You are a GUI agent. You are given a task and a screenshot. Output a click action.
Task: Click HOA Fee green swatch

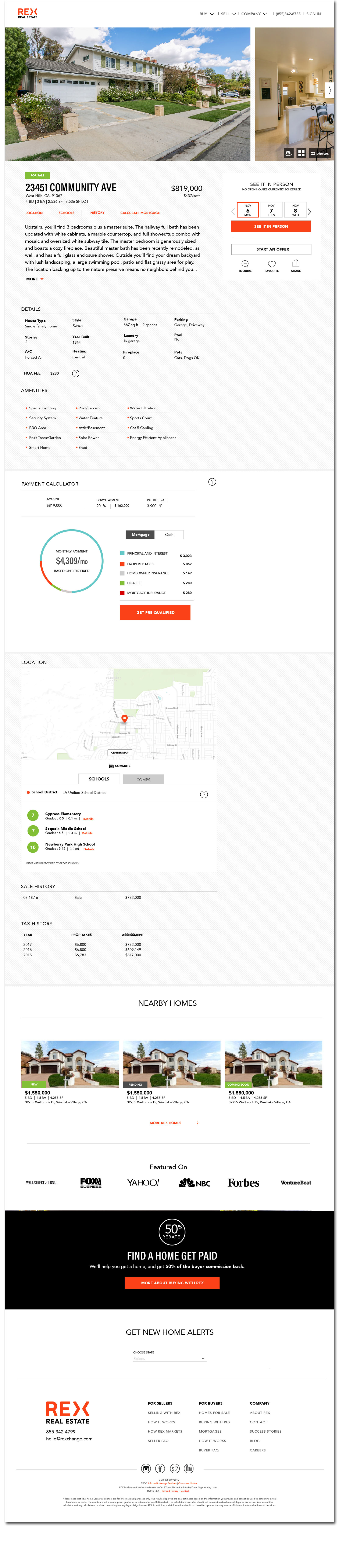coord(122,583)
